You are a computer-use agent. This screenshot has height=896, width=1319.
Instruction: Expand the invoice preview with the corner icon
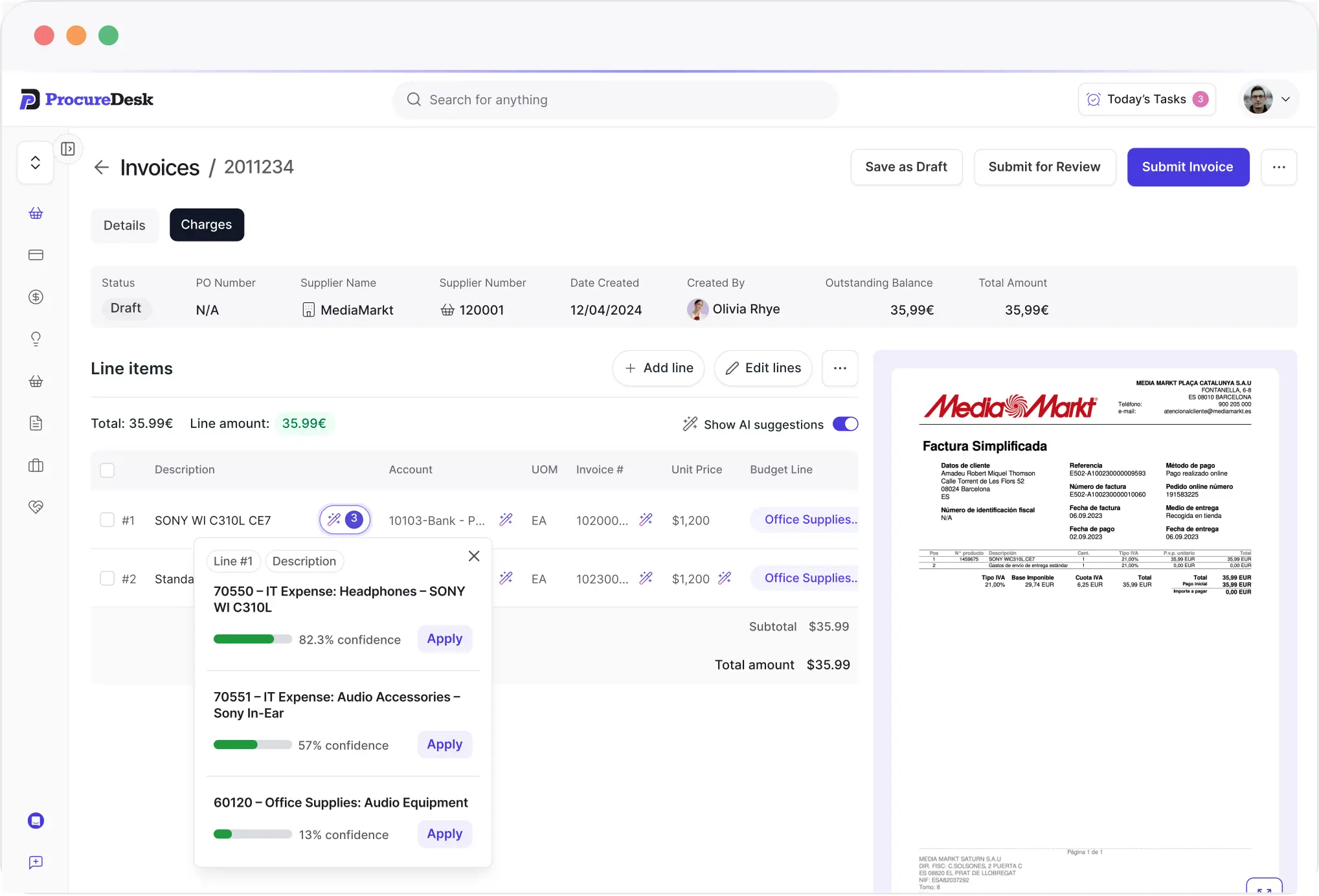[1264, 888]
